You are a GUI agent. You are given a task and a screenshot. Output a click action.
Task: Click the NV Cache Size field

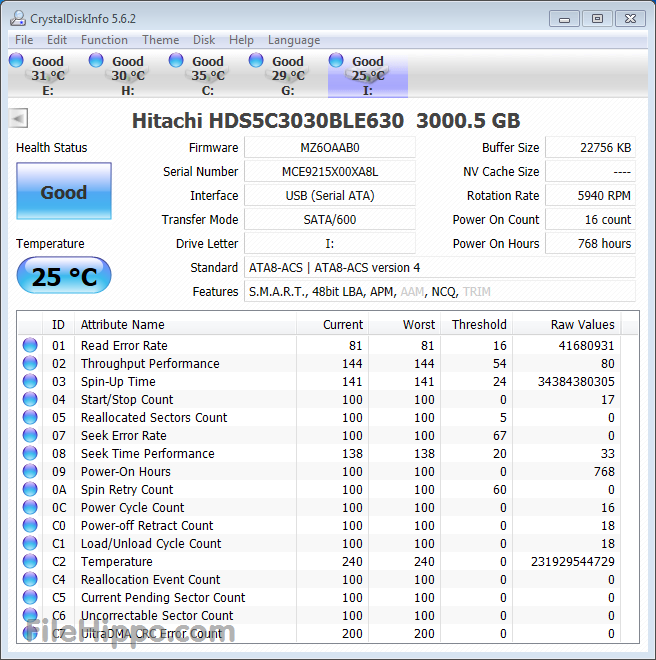pos(590,172)
